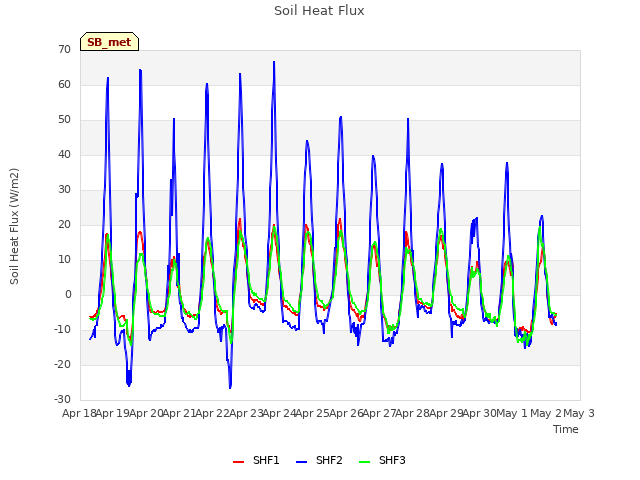Toggle SHF2 series in the legend
This screenshot has height=480, width=640.
(319, 460)
